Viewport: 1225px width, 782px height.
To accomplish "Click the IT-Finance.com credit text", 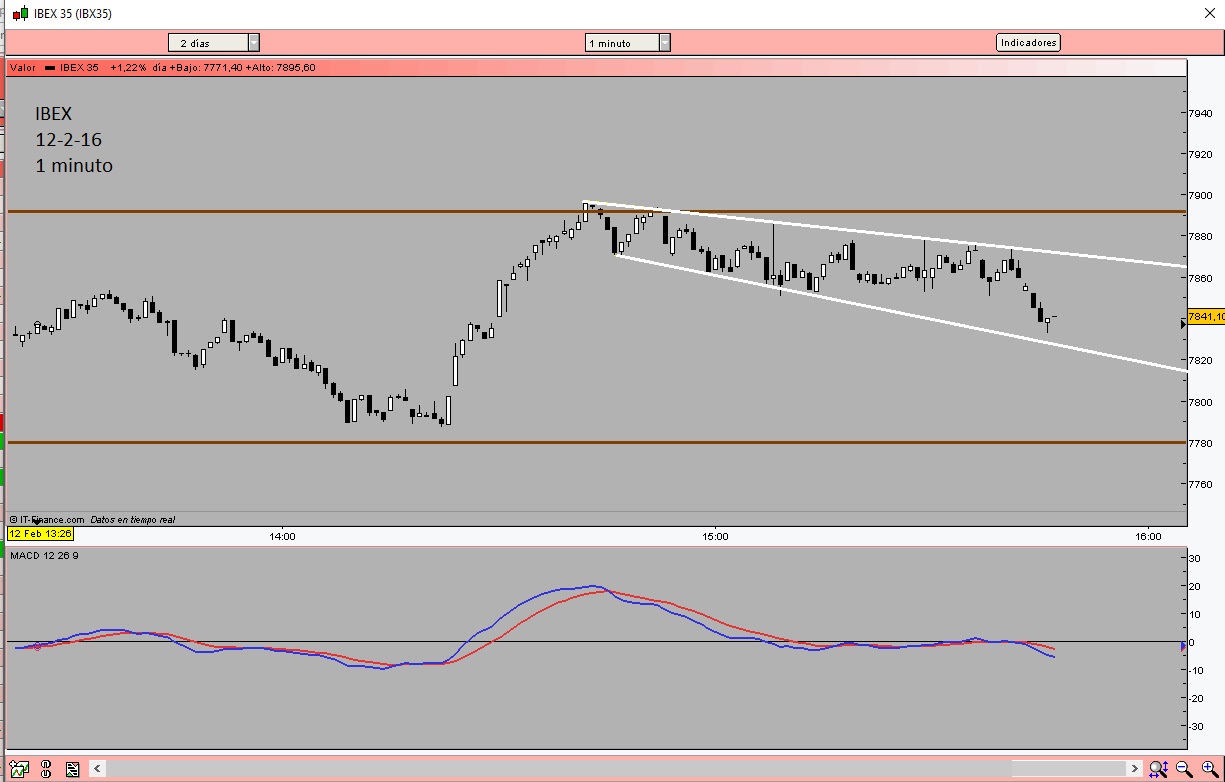I will click(47, 520).
